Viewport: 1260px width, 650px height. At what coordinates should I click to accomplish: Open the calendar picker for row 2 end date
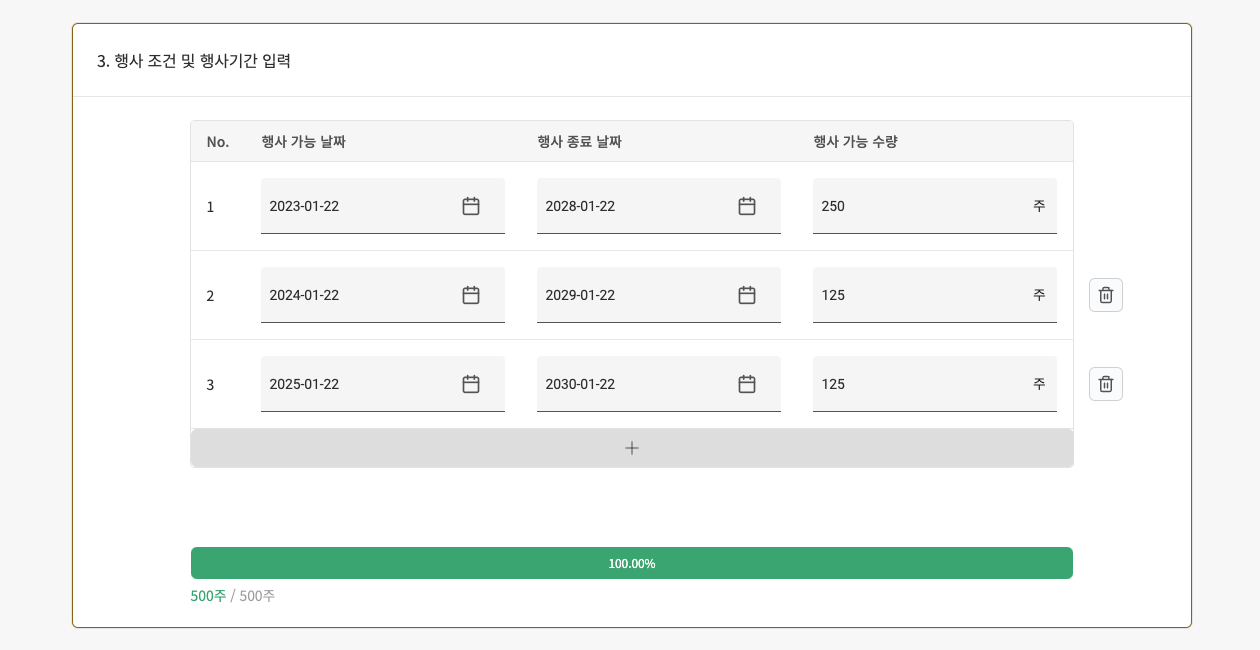click(746, 295)
